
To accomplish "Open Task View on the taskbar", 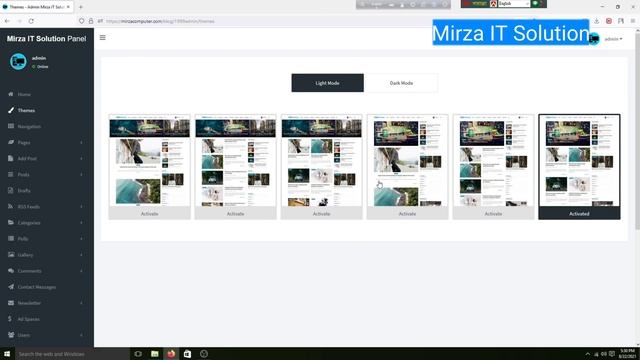I will tap(138, 354).
